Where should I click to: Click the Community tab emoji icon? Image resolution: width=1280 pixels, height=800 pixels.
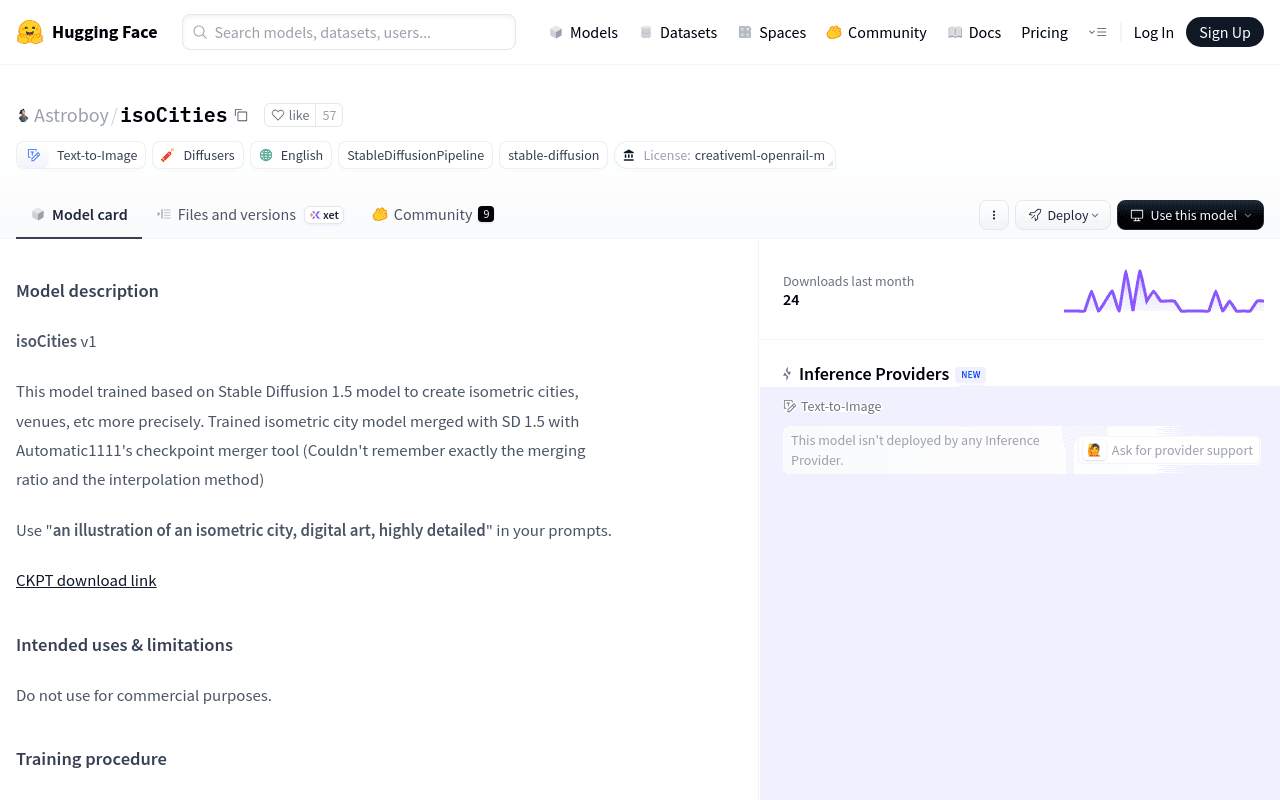pyautogui.click(x=380, y=214)
